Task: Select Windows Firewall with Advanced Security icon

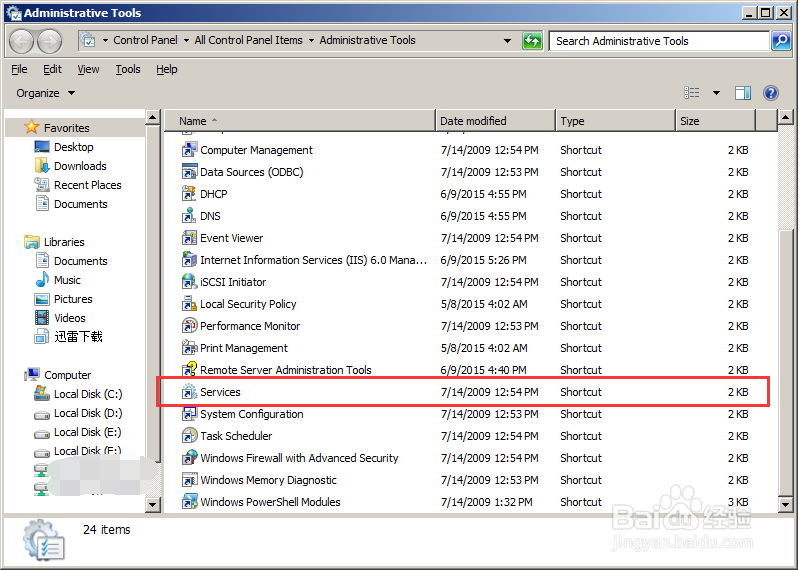Action: point(189,458)
